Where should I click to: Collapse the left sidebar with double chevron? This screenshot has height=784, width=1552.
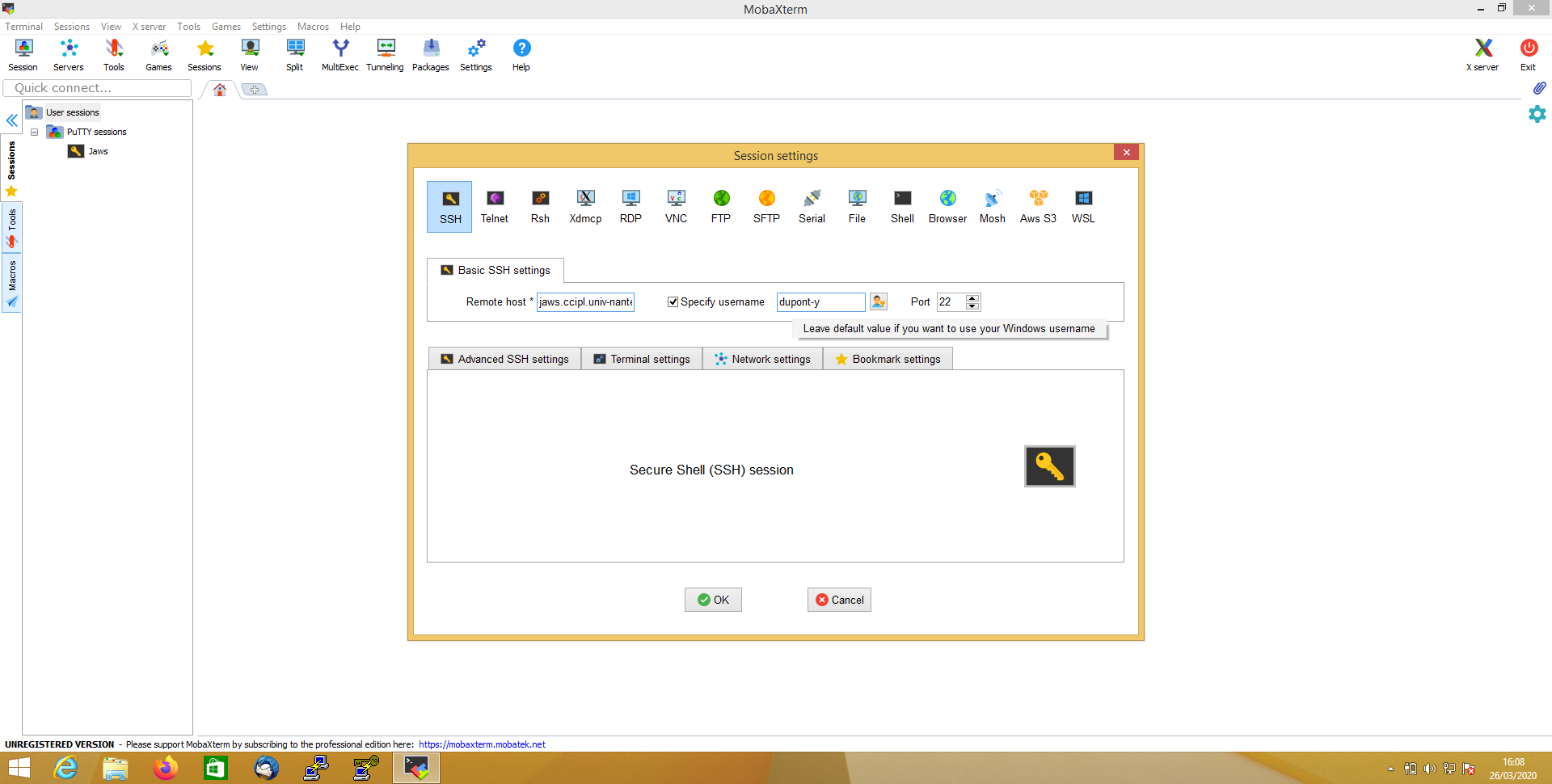point(12,120)
